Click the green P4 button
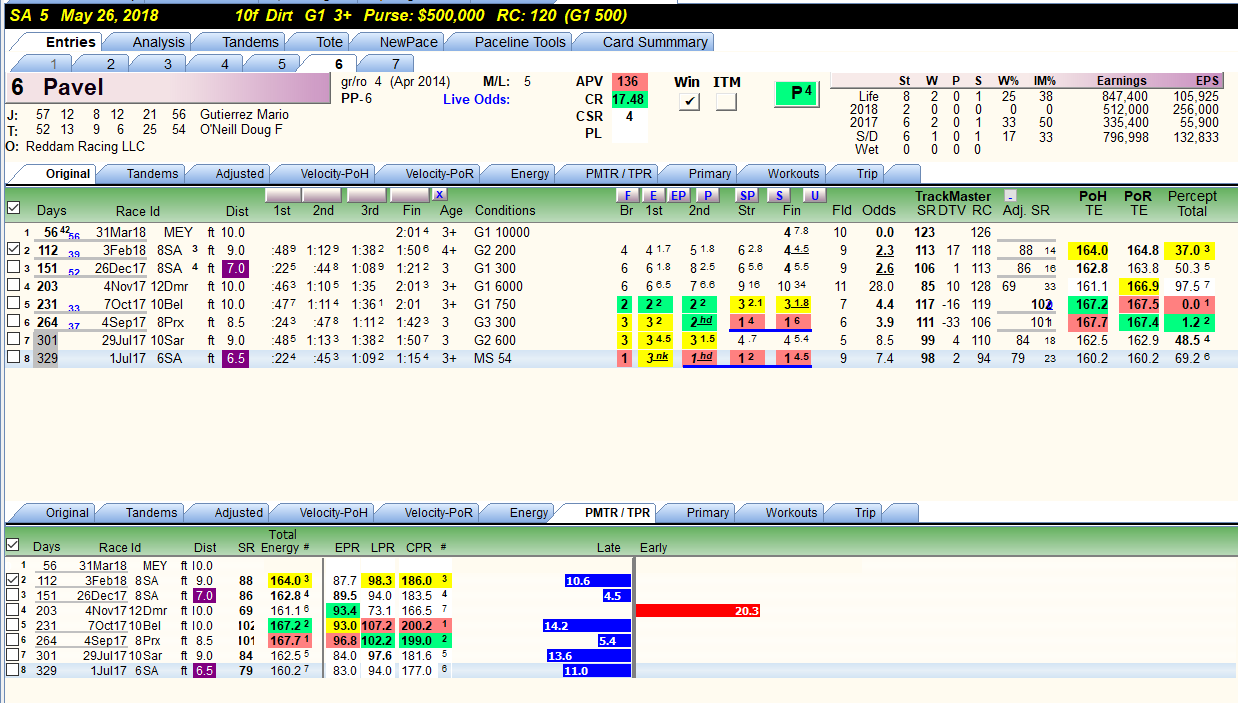Viewport: 1238px width, 703px height. click(x=798, y=93)
